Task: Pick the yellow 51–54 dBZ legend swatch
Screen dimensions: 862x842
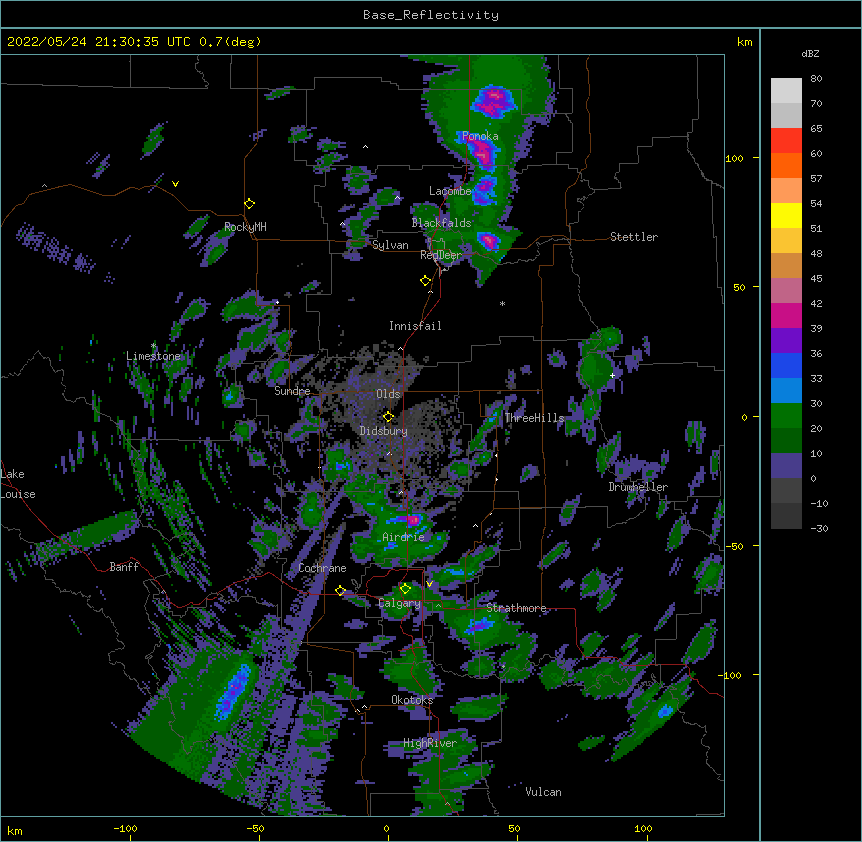Action: [786, 215]
